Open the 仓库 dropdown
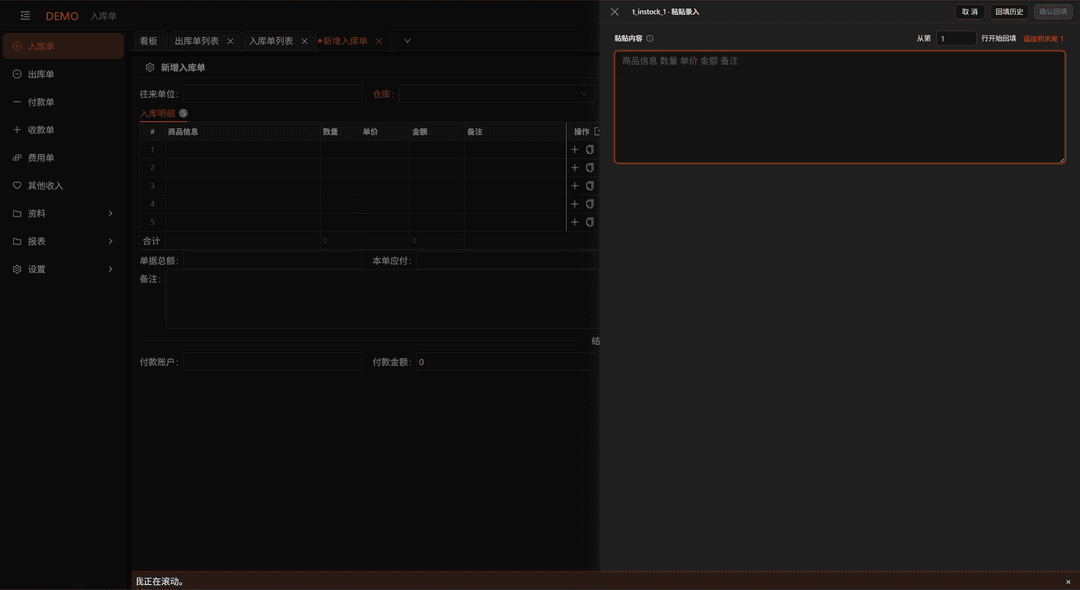Viewport: 1080px width, 590px height. [x=497, y=94]
